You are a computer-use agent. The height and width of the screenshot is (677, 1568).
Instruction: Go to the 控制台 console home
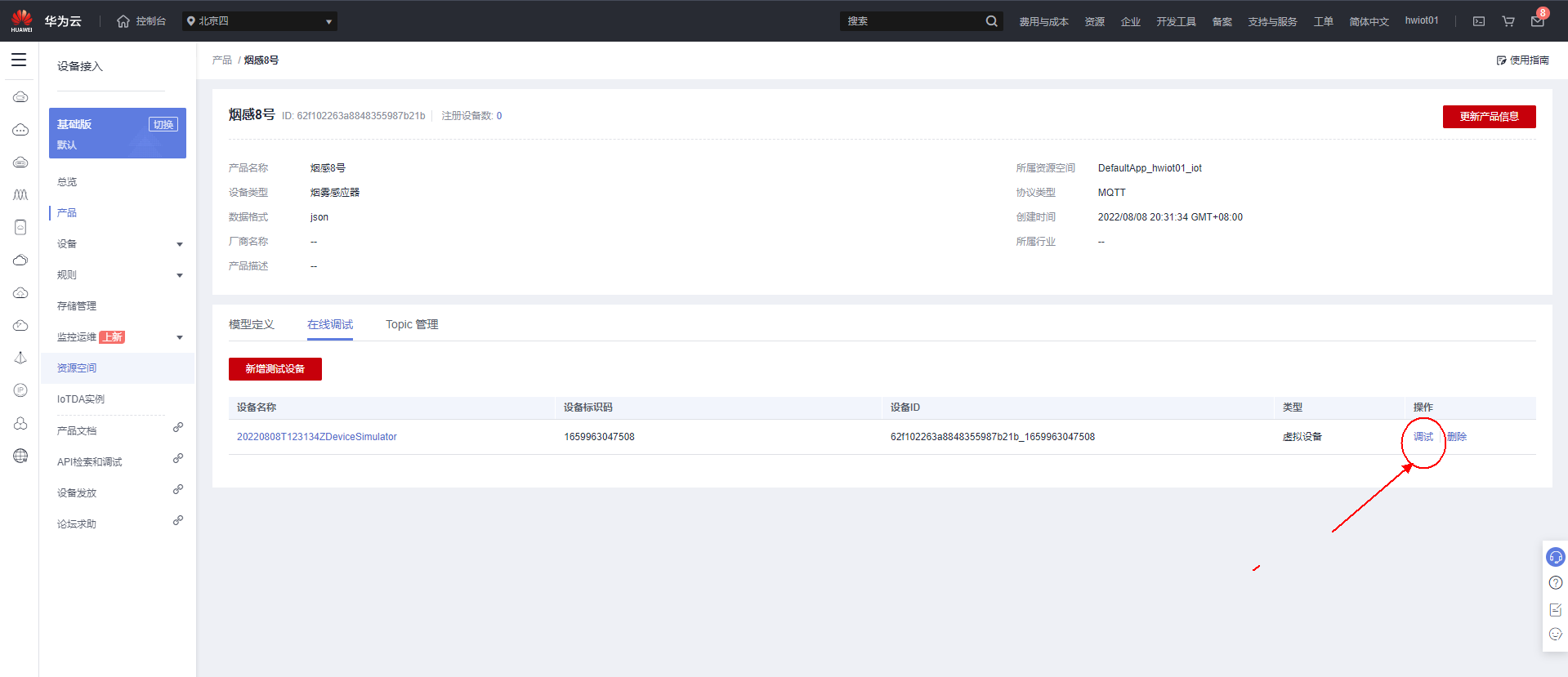point(141,21)
